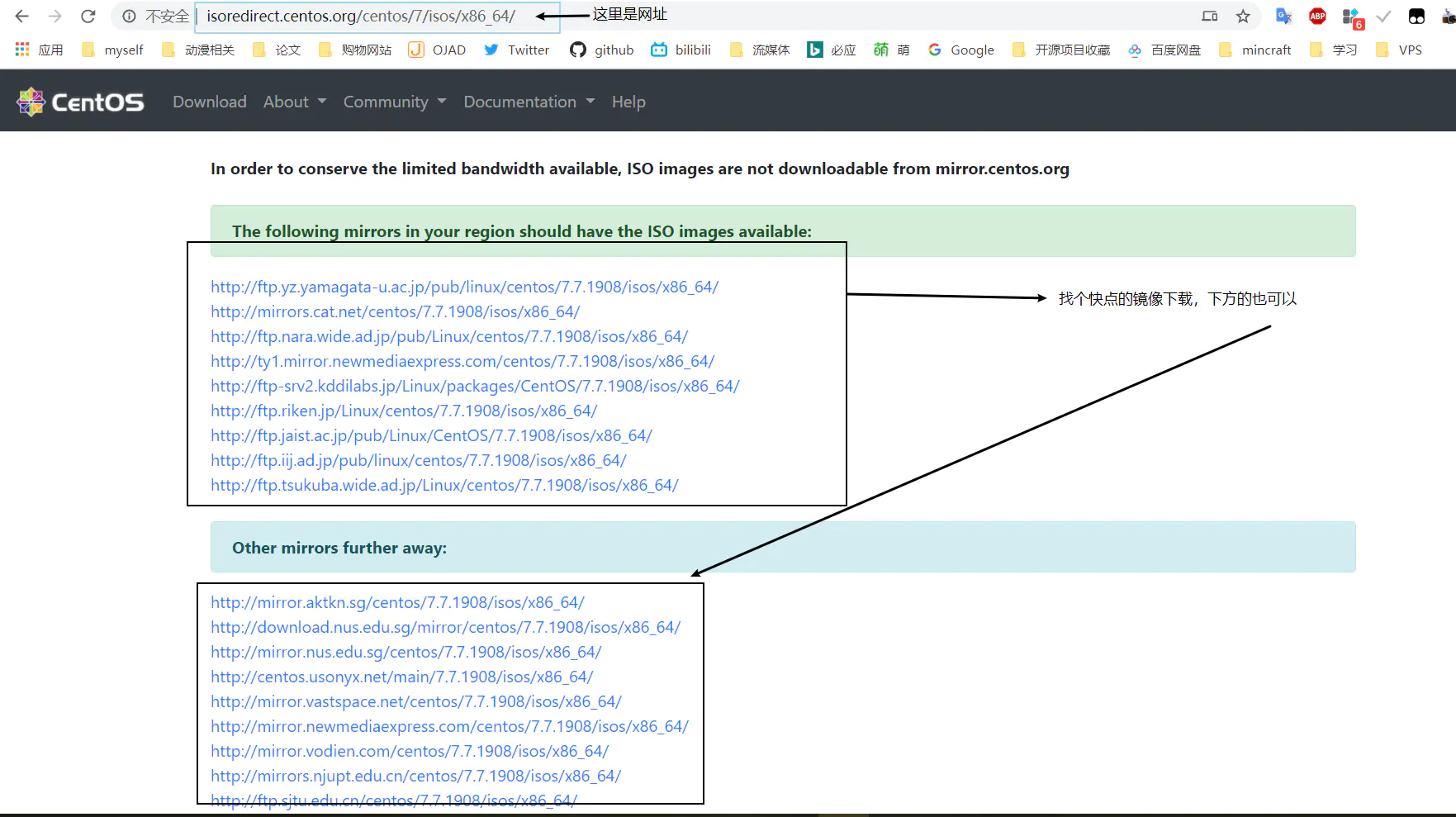
Task: Bookmark this page with the star icon
Action: pos(1243,17)
